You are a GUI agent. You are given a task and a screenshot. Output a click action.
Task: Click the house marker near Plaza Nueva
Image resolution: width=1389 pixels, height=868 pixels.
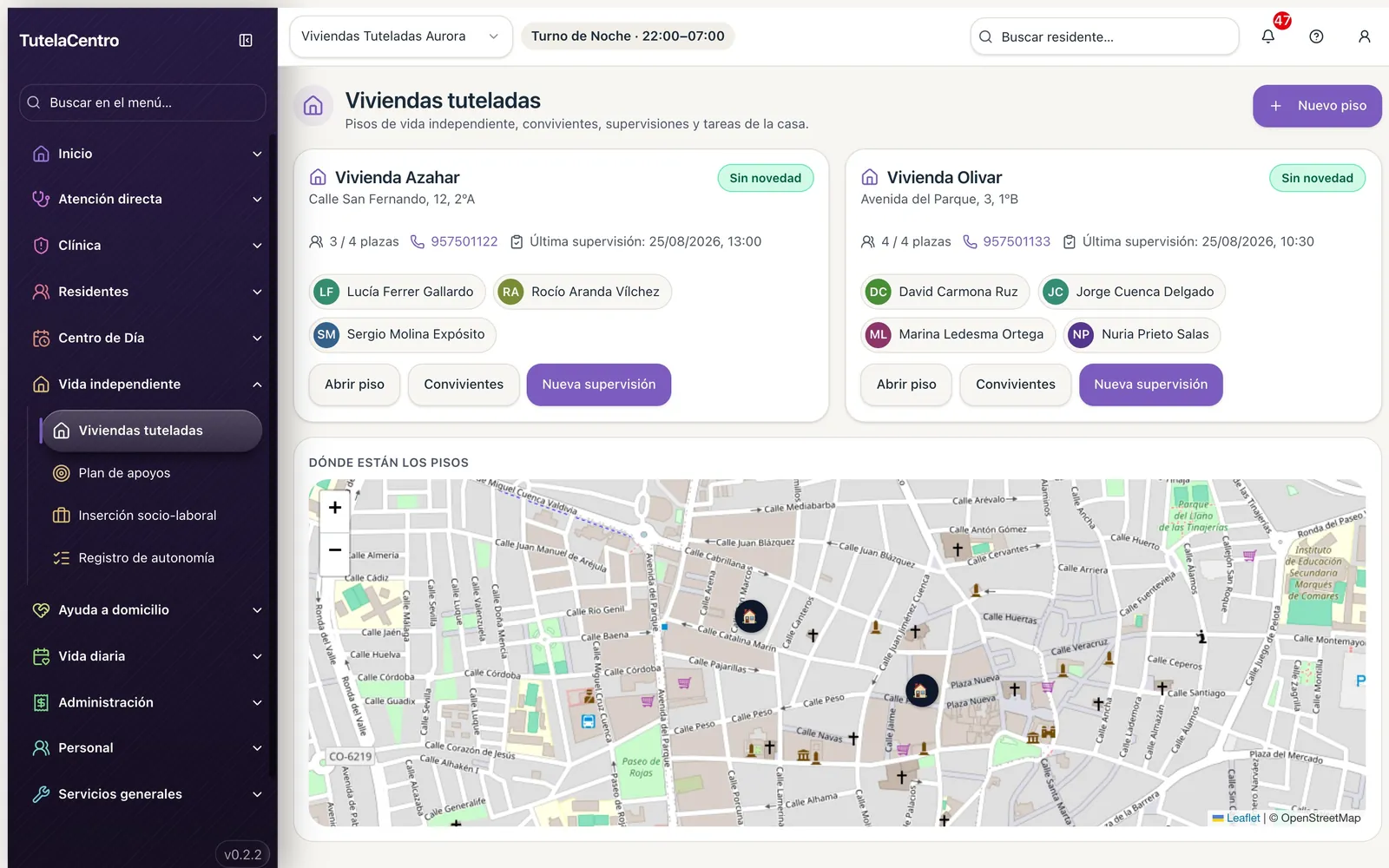[921, 691]
